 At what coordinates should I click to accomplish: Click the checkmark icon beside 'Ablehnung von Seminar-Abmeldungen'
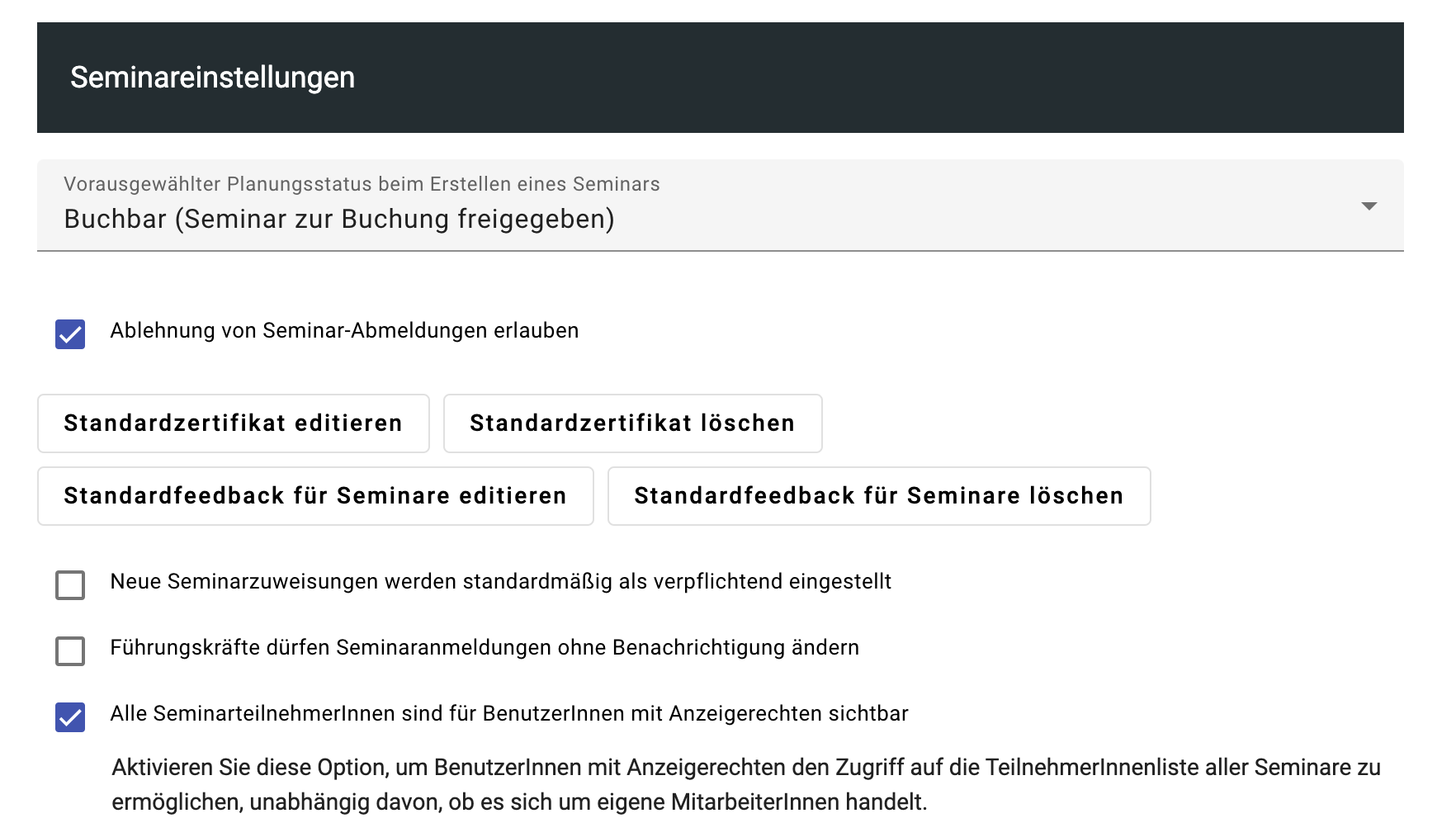(x=70, y=334)
